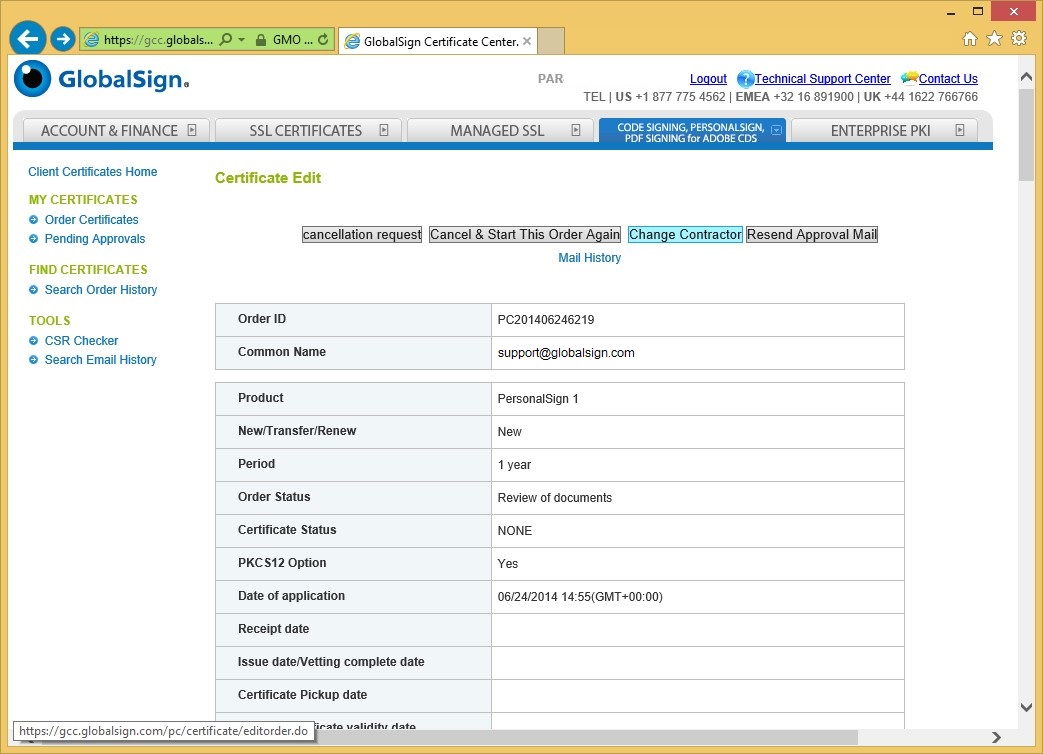Open the Order Certificates link

click(x=92, y=219)
